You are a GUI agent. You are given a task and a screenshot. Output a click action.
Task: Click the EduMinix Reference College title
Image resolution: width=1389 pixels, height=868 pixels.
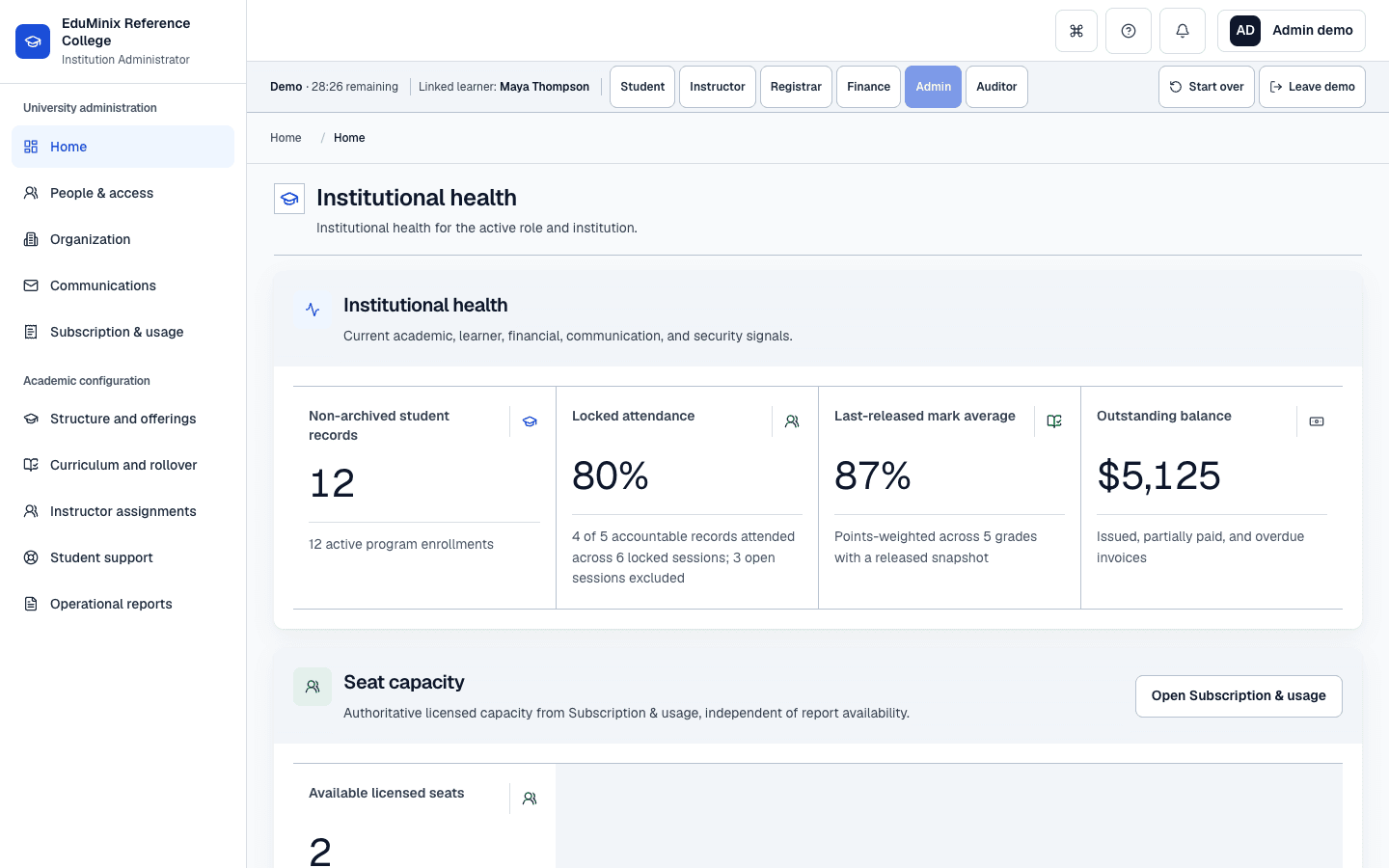click(x=125, y=32)
